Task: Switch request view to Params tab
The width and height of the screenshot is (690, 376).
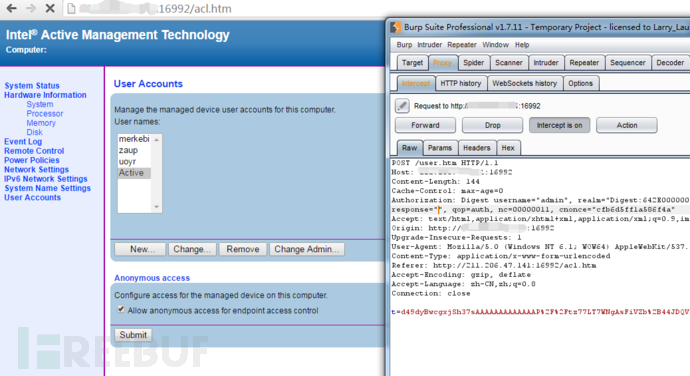Action: click(440, 148)
